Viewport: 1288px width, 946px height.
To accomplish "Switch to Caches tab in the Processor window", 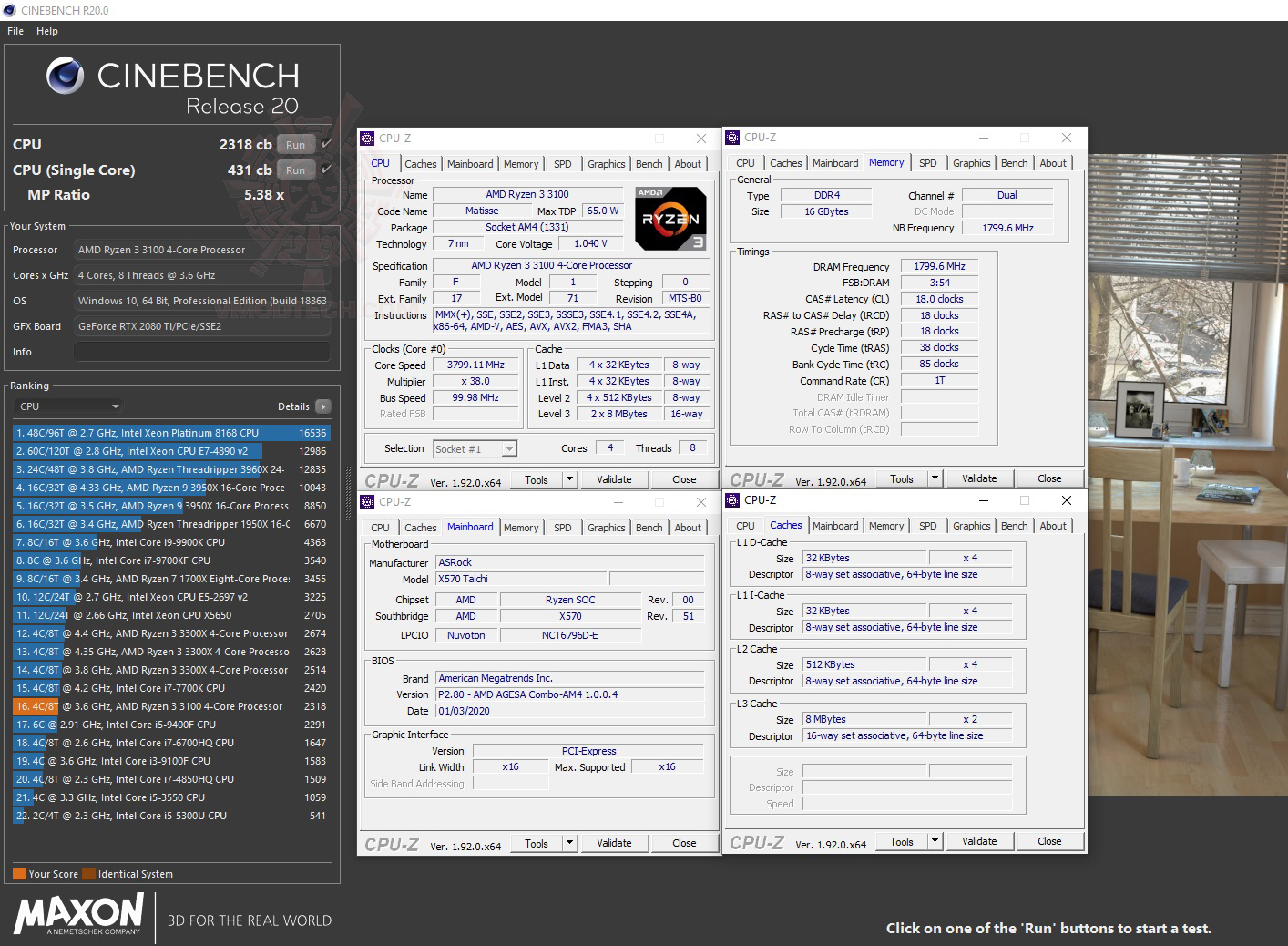I will [421, 164].
